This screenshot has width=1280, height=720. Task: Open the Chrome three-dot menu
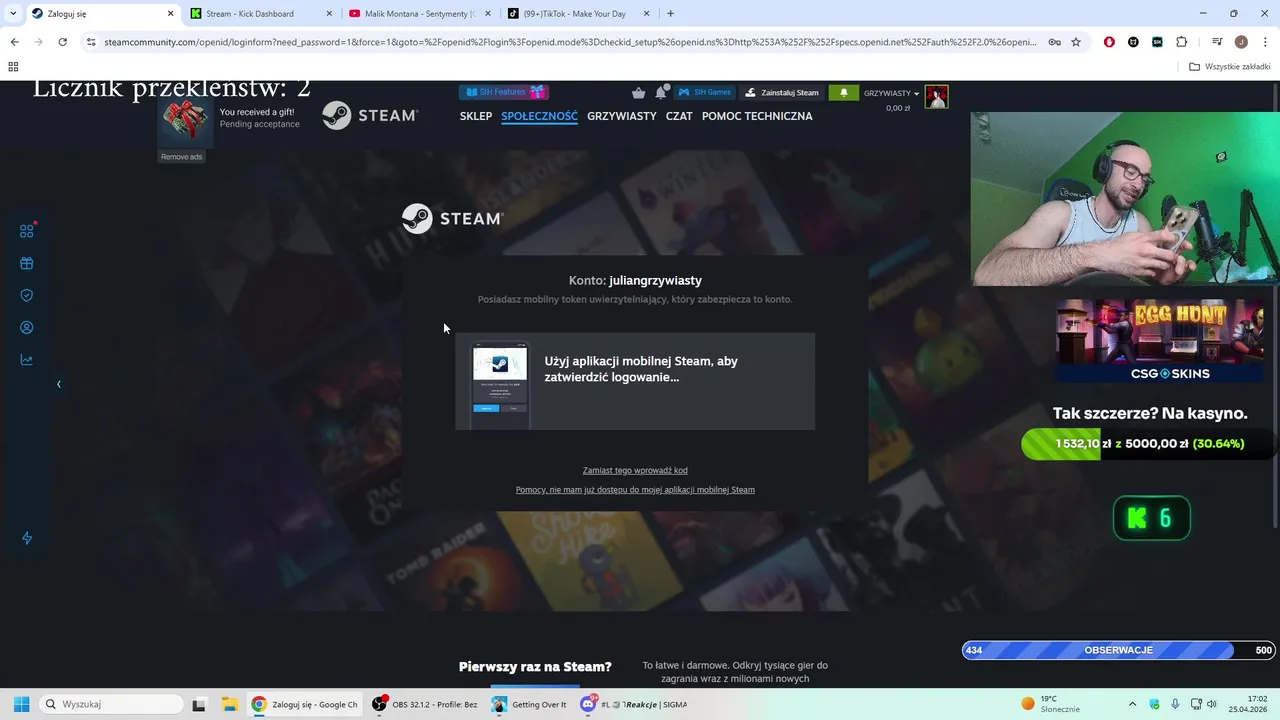click(1265, 42)
